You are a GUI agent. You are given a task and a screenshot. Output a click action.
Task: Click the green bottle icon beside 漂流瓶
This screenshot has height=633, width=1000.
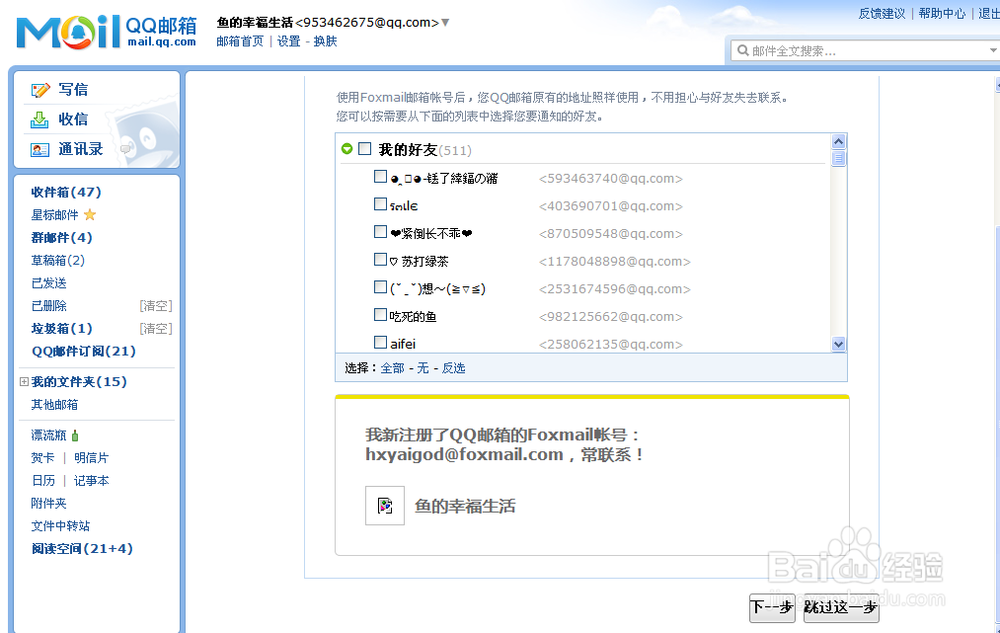tap(75, 435)
